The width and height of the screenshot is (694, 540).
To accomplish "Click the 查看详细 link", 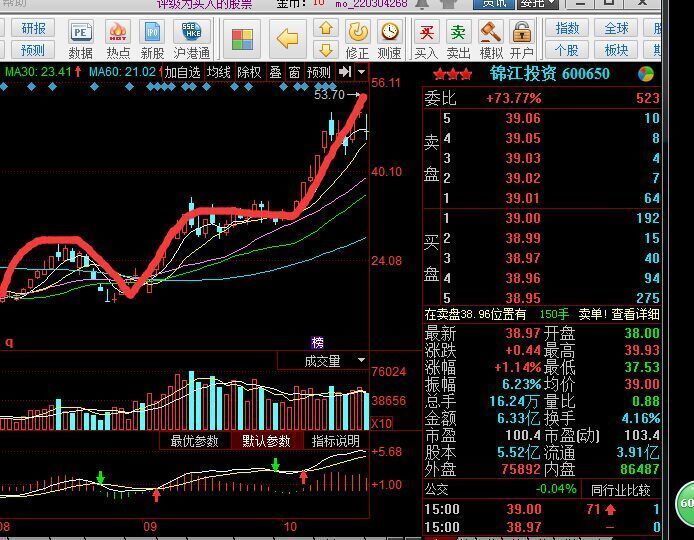I will coord(636,314).
